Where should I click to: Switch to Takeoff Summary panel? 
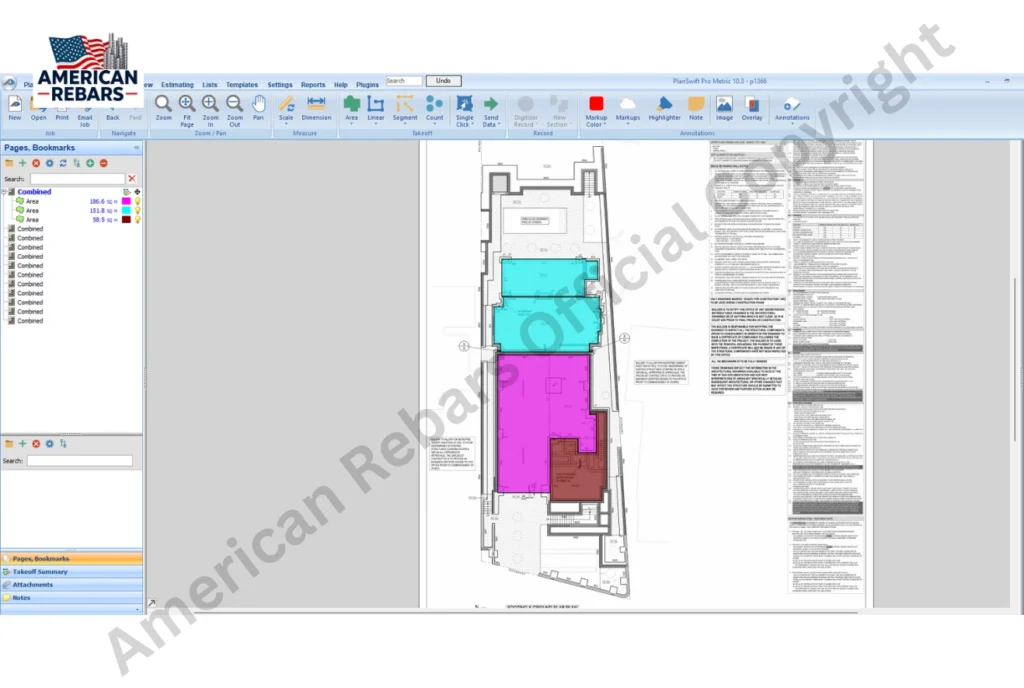coord(40,572)
